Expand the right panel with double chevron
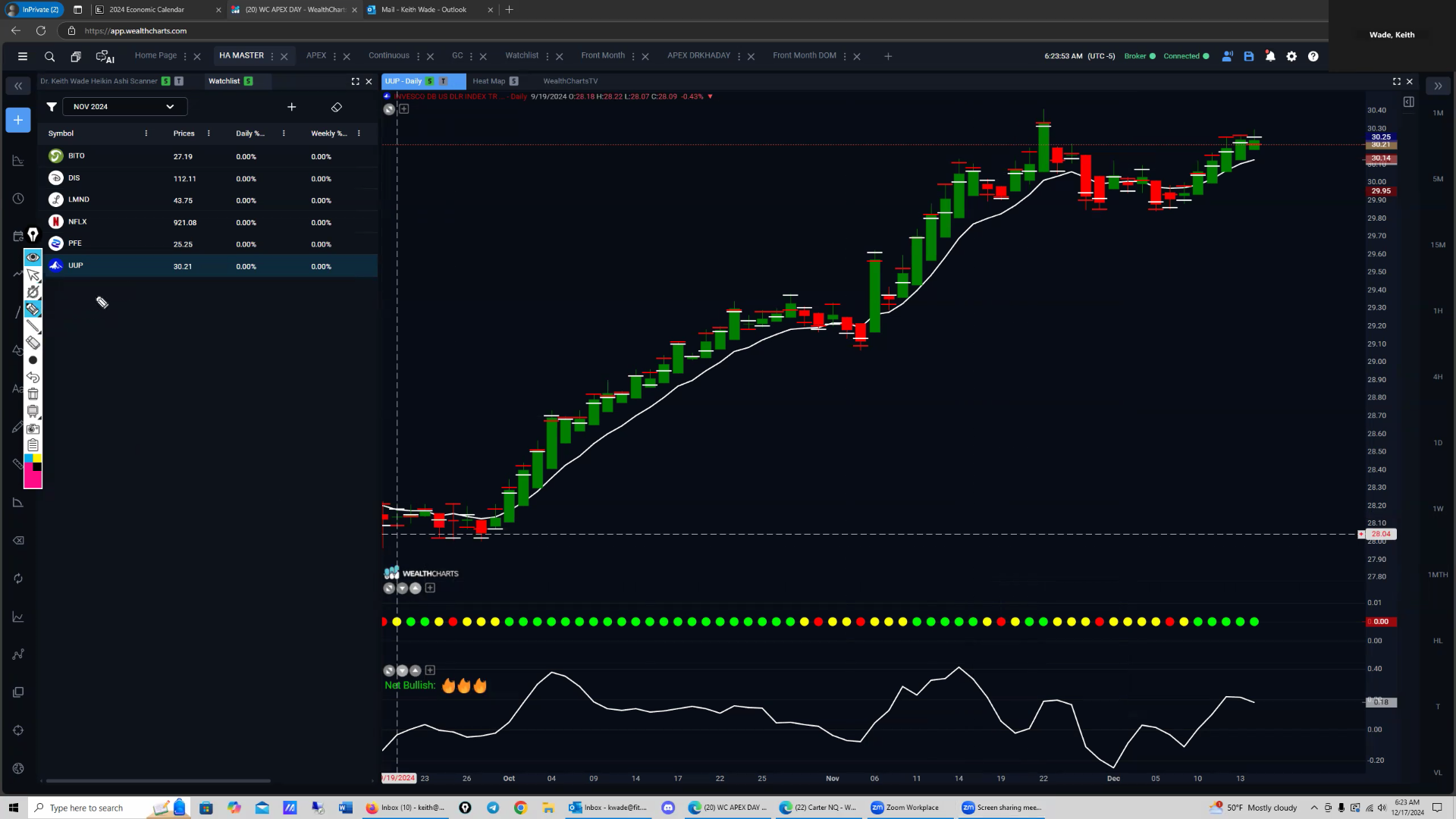The height and width of the screenshot is (819, 1456). point(1438,86)
